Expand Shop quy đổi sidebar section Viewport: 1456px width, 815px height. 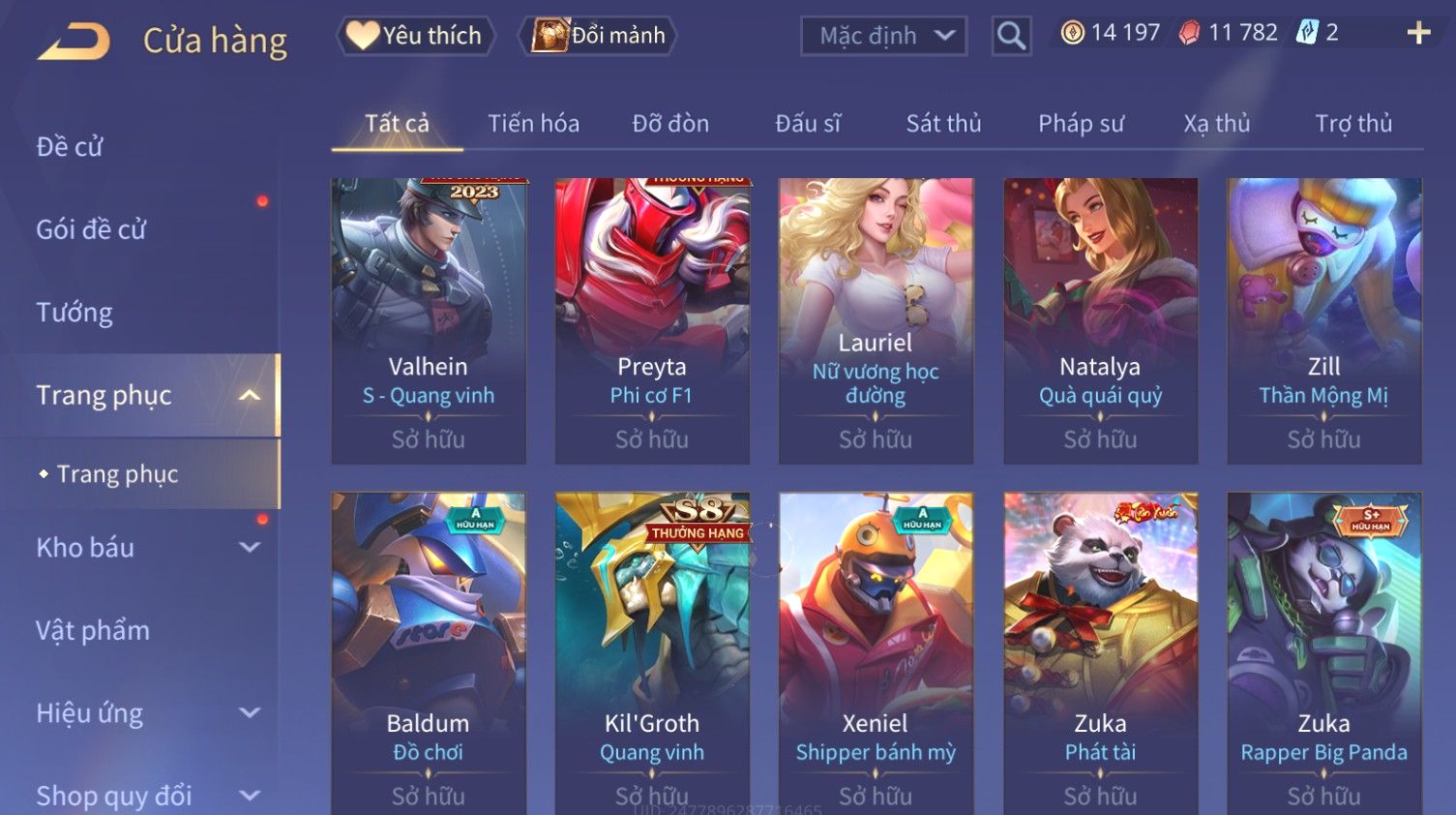pyautogui.click(x=250, y=796)
